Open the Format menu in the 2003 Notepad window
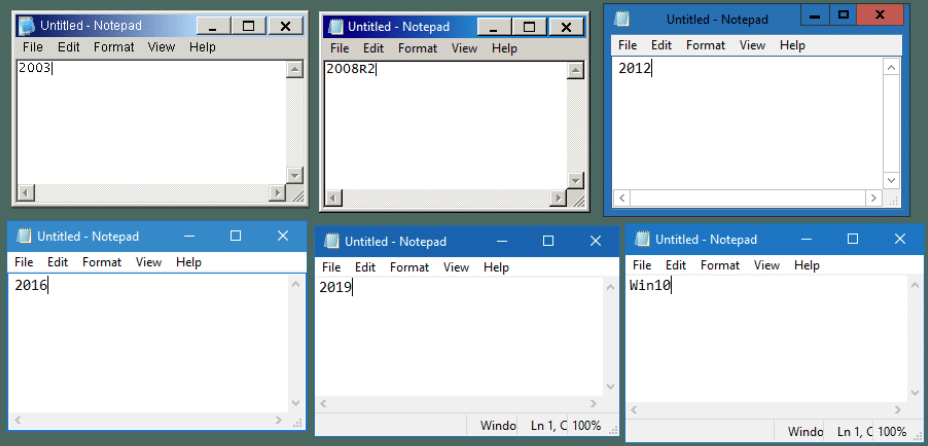928x446 pixels. [x=114, y=47]
